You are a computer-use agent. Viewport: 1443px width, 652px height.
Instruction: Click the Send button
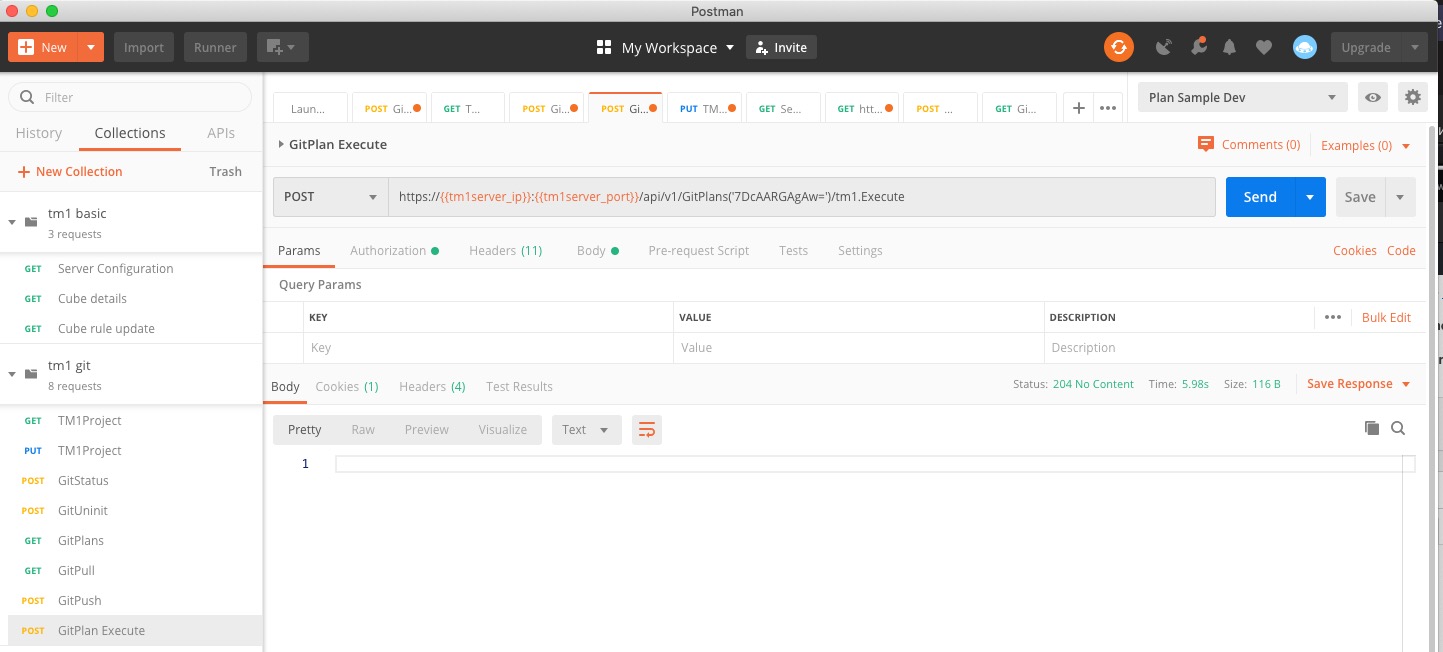(1260, 197)
